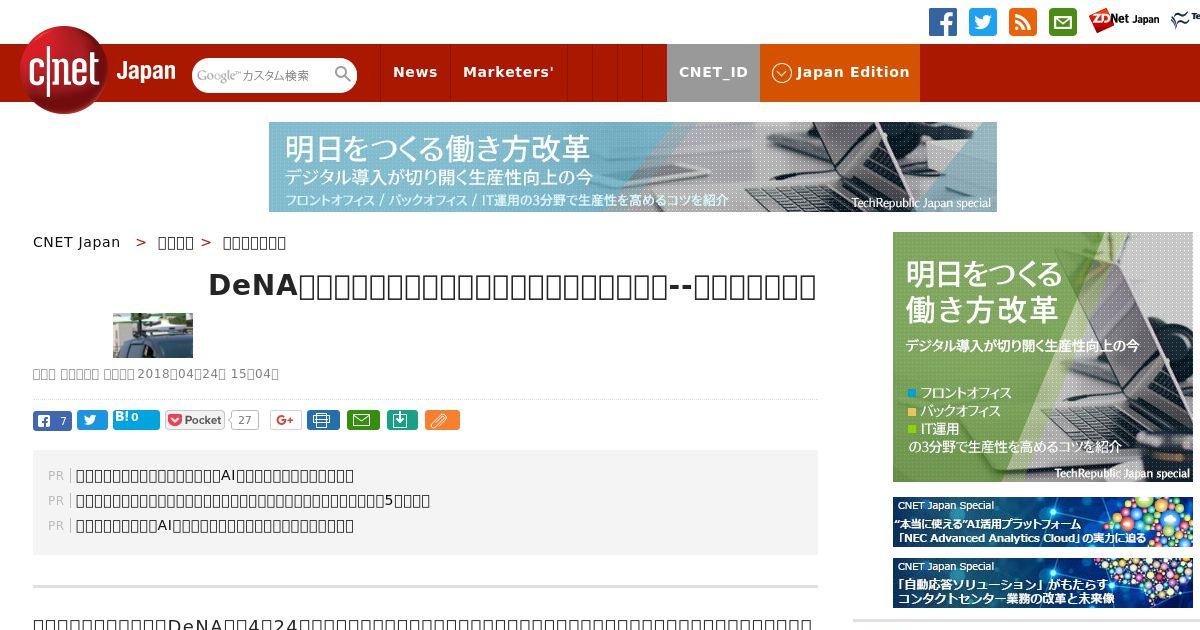Viewport: 1200px width, 630px height.
Task: Open the top banner ad about work-style reform
Action: coord(633,167)
